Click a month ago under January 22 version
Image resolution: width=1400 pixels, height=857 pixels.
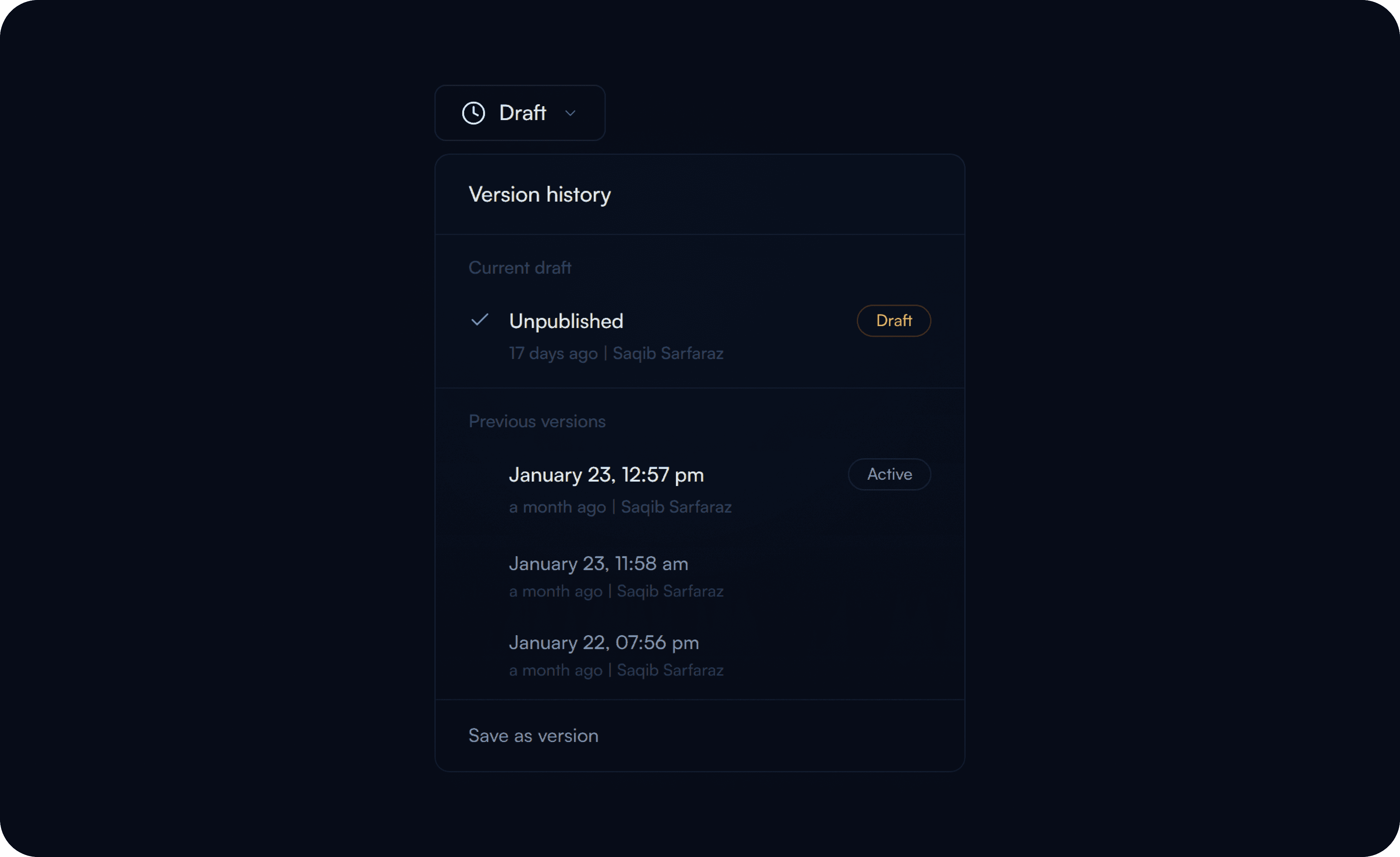(x=556, y=670)
